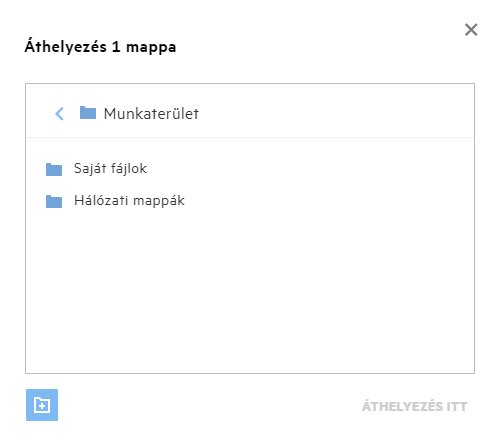498x441 pixels.
Task: Click the ÁTHELYEZÉS ITT button
Action: tap(415, 406)
